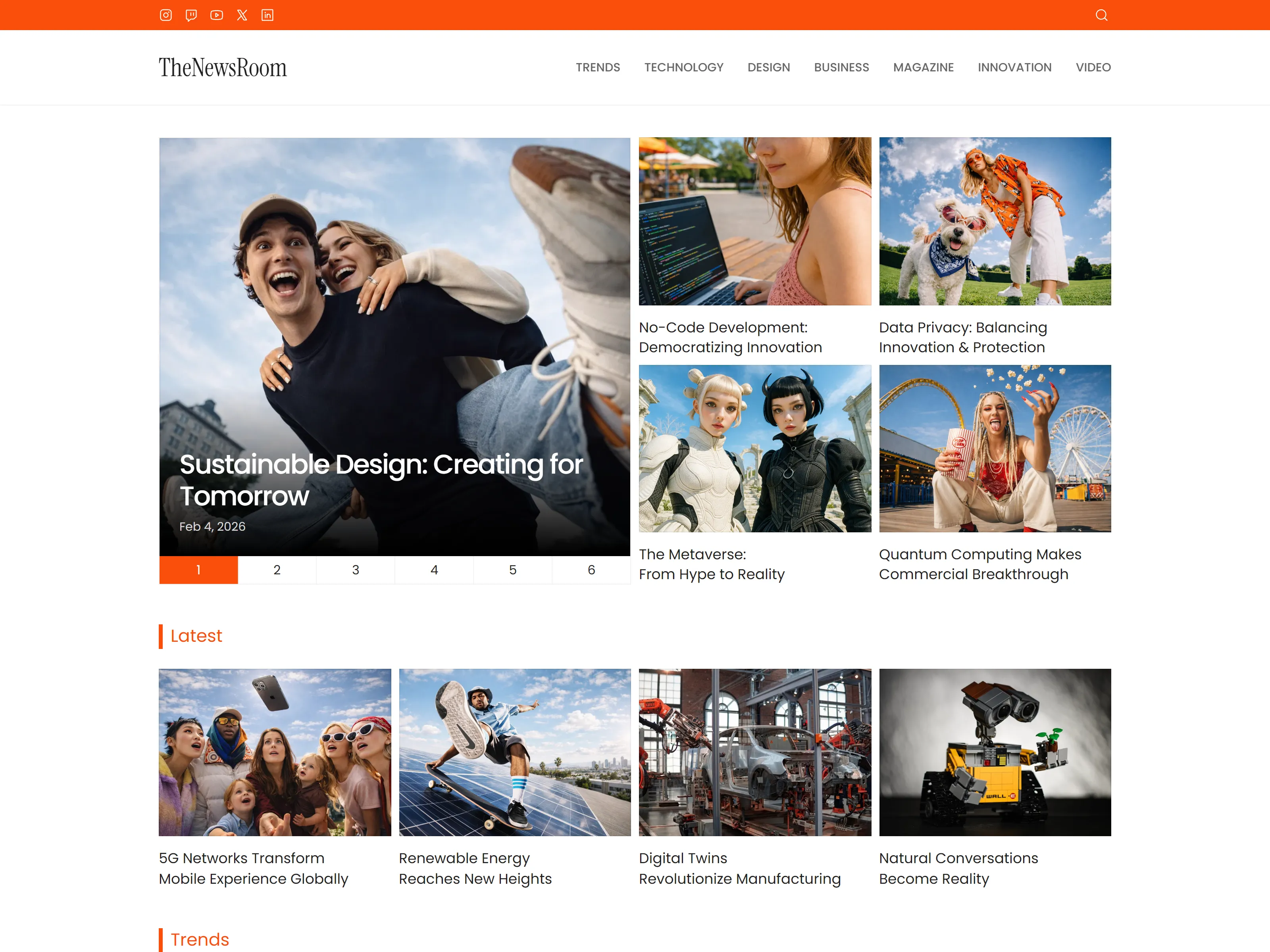Open the MAGAZINE menu item
1270x952 pixels.
tap(923, 67)
